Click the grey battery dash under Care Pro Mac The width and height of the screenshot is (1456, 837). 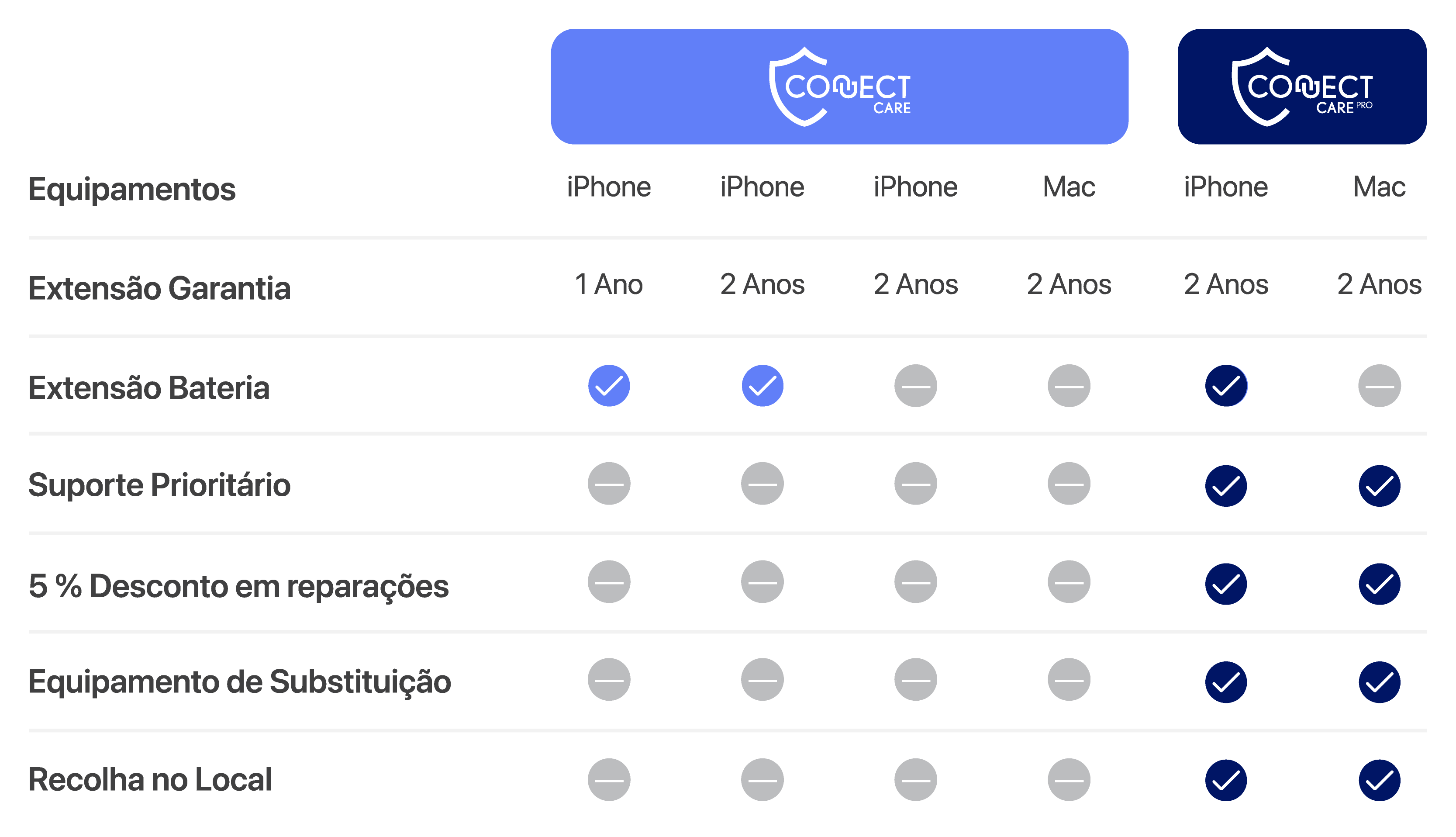click(1379, 386)
